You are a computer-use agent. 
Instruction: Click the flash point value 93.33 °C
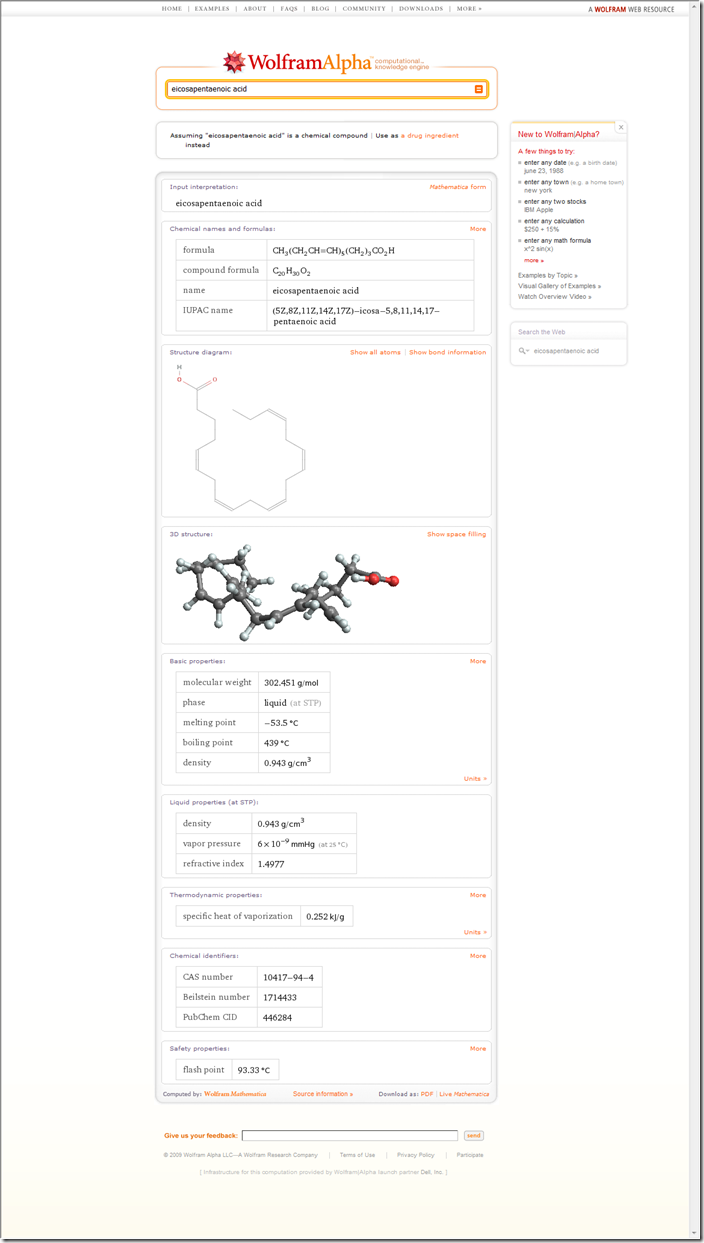pos(255,1070)
